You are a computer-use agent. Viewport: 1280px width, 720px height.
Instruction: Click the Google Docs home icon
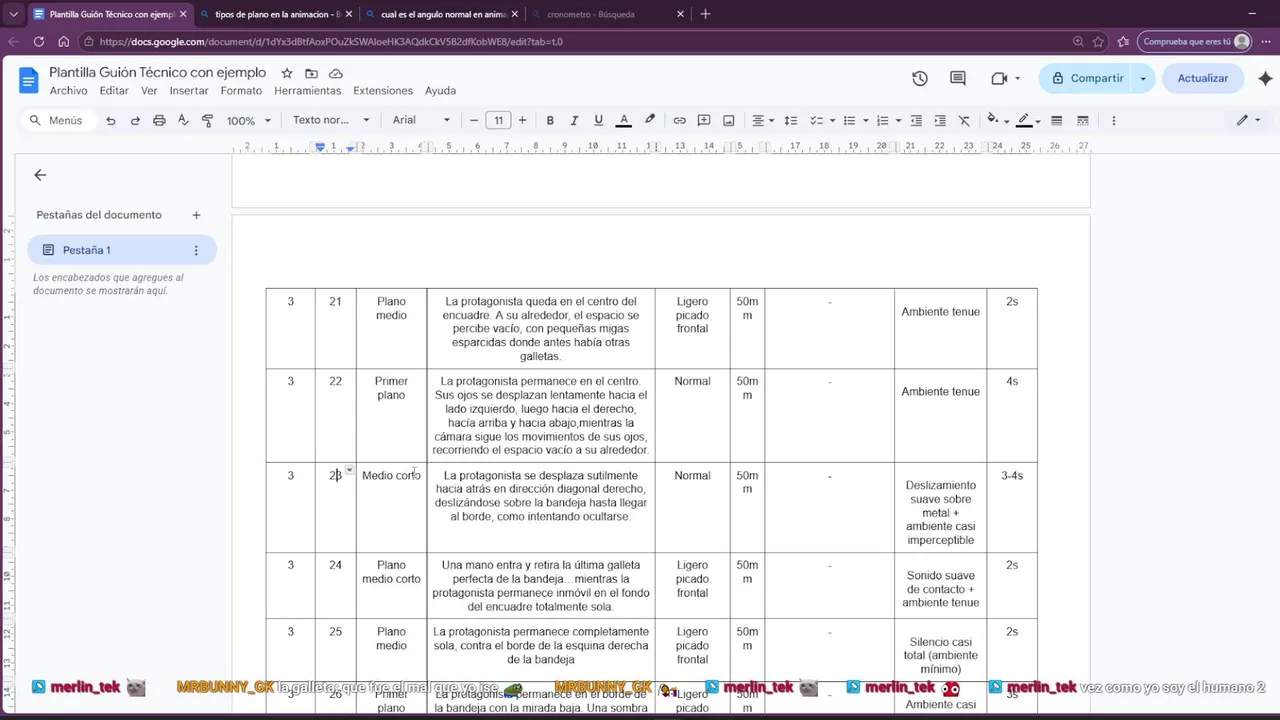28,81
